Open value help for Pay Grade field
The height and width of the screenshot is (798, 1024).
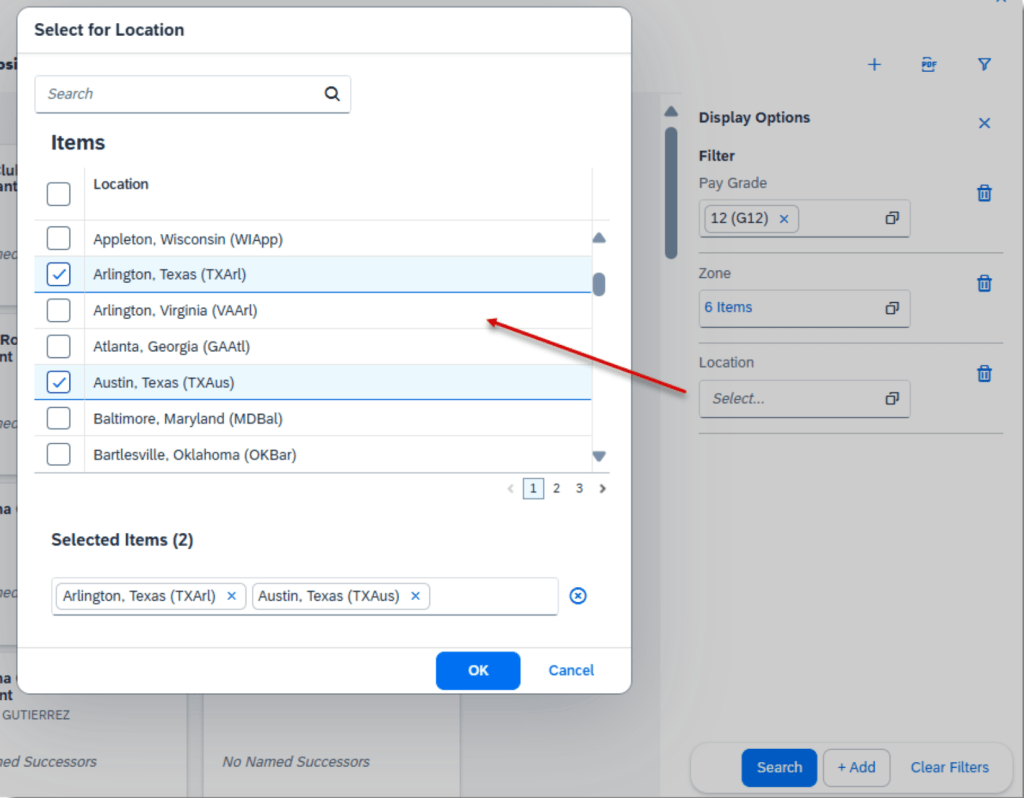point(892,218)
